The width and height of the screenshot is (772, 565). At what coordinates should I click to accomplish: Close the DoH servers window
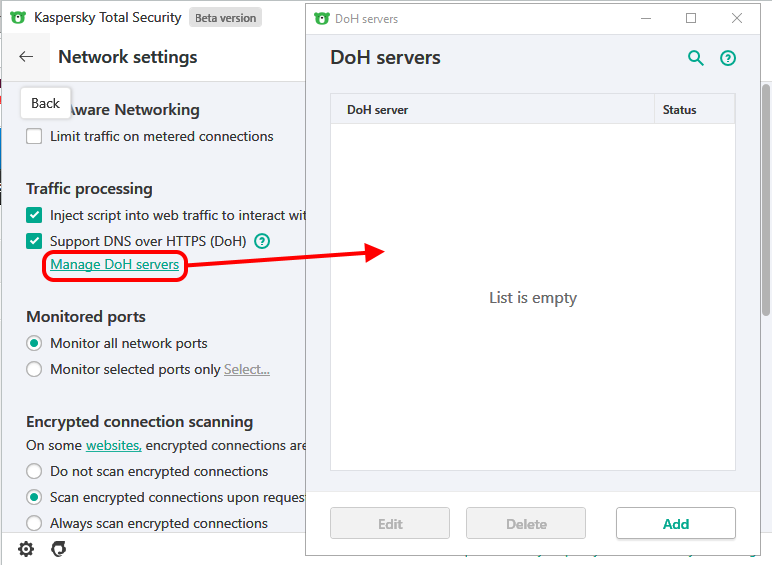(737, 19)
